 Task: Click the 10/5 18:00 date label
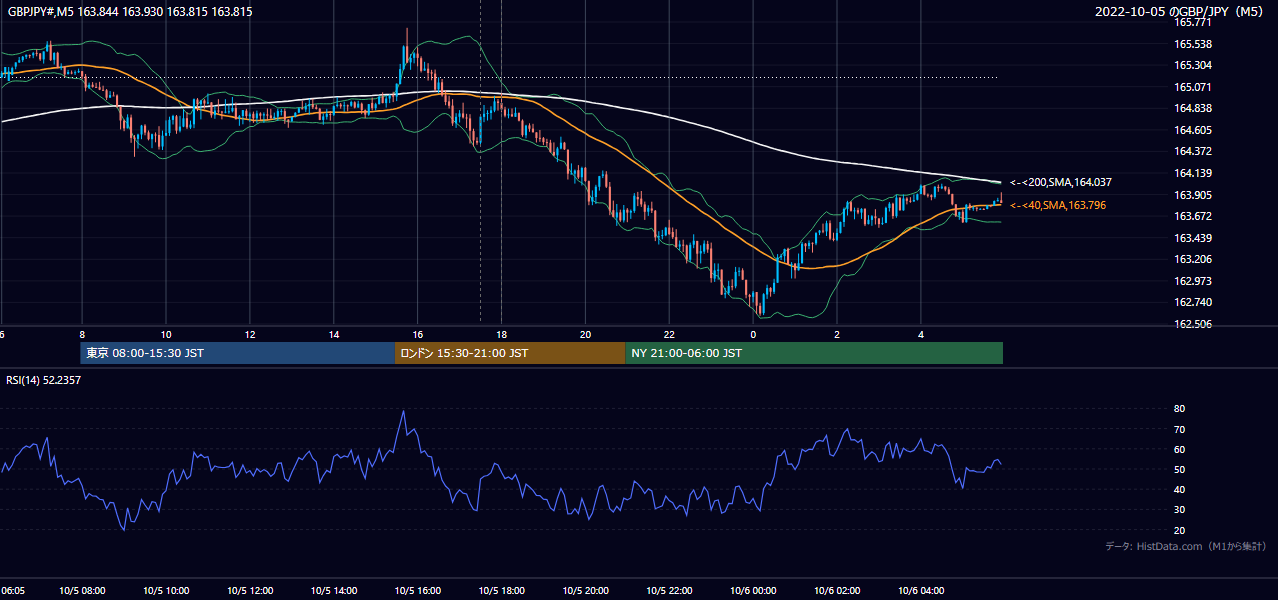(x=501, y=591)
